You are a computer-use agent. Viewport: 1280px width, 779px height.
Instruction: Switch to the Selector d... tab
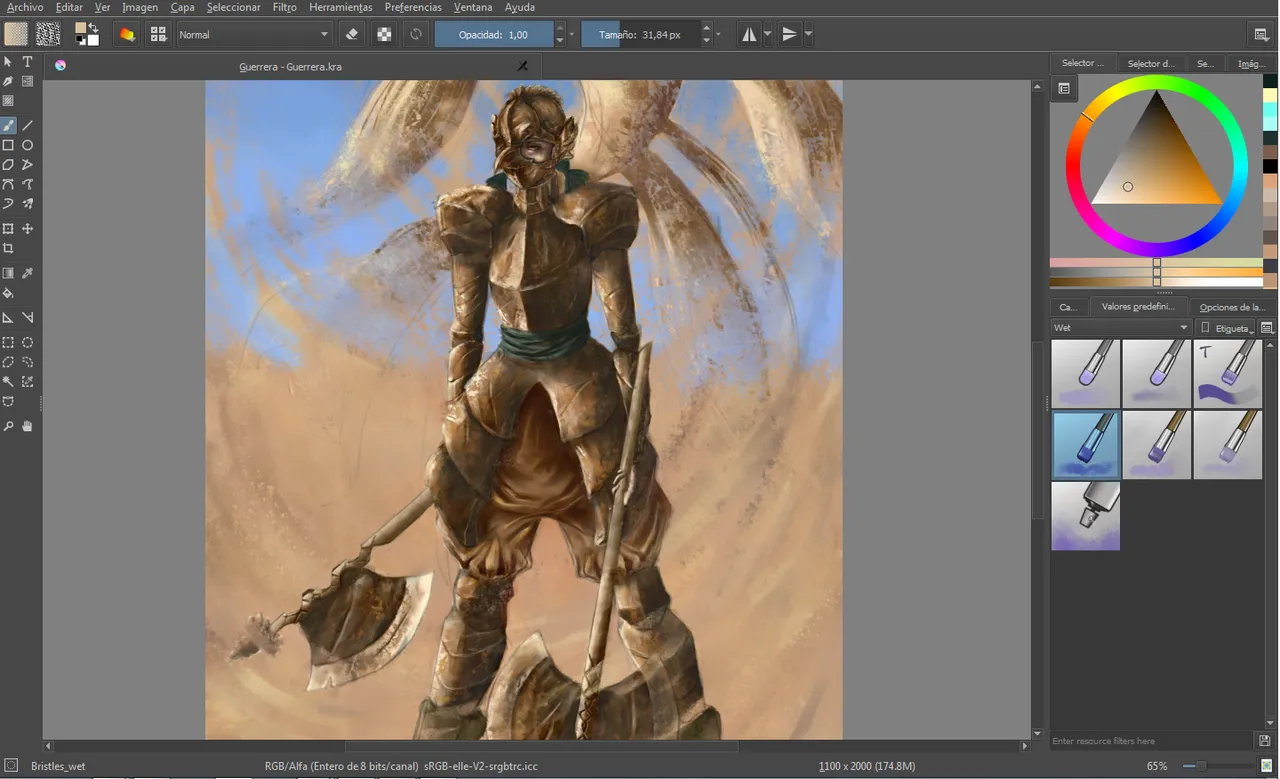coord(1150,63)
